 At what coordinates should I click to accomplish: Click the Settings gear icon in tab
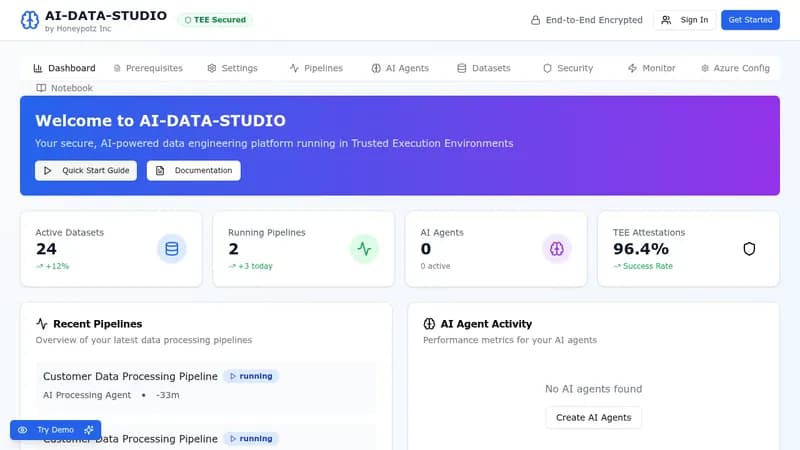212,68
